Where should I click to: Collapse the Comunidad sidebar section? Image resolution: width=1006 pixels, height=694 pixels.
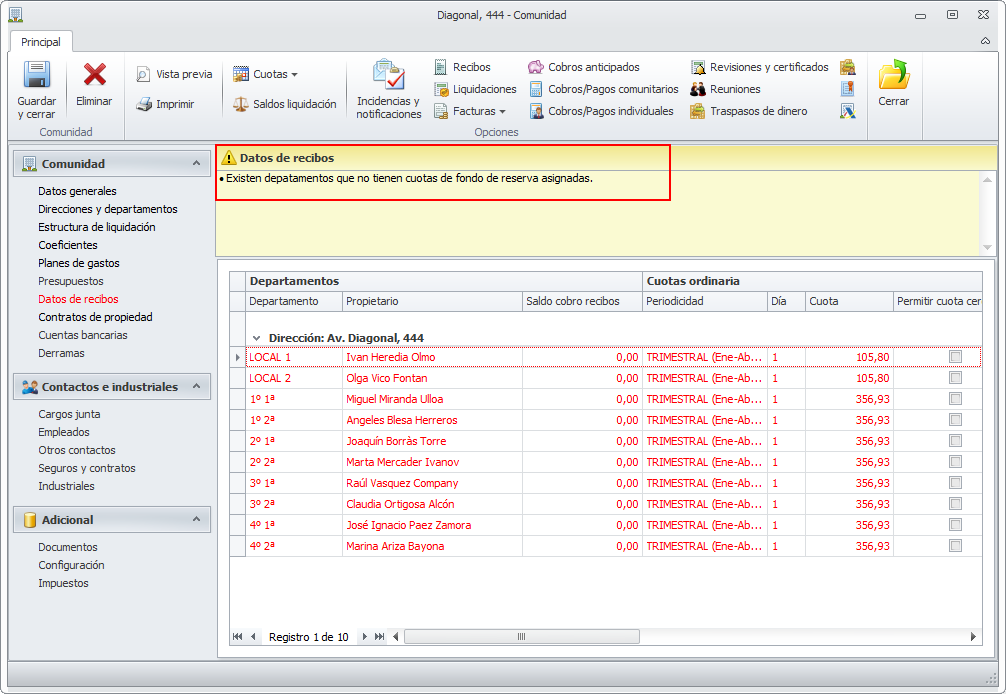click(x=196, y=164)
